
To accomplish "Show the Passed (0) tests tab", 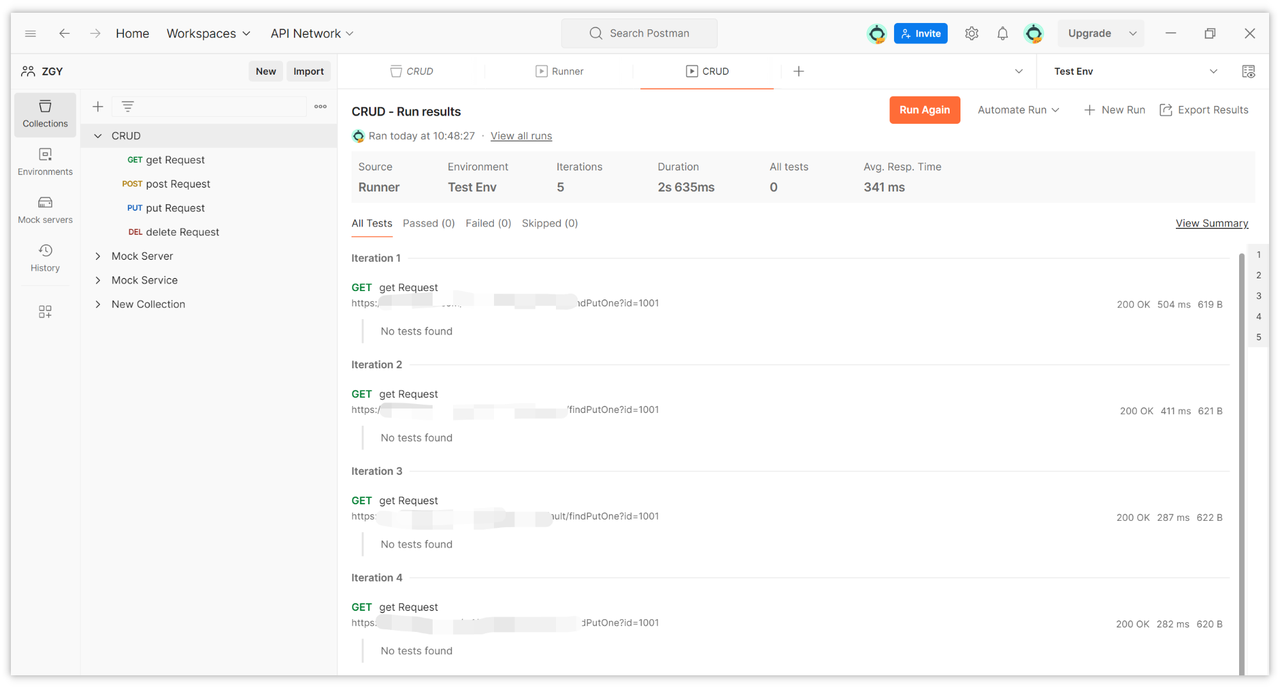I will (429, 223).
